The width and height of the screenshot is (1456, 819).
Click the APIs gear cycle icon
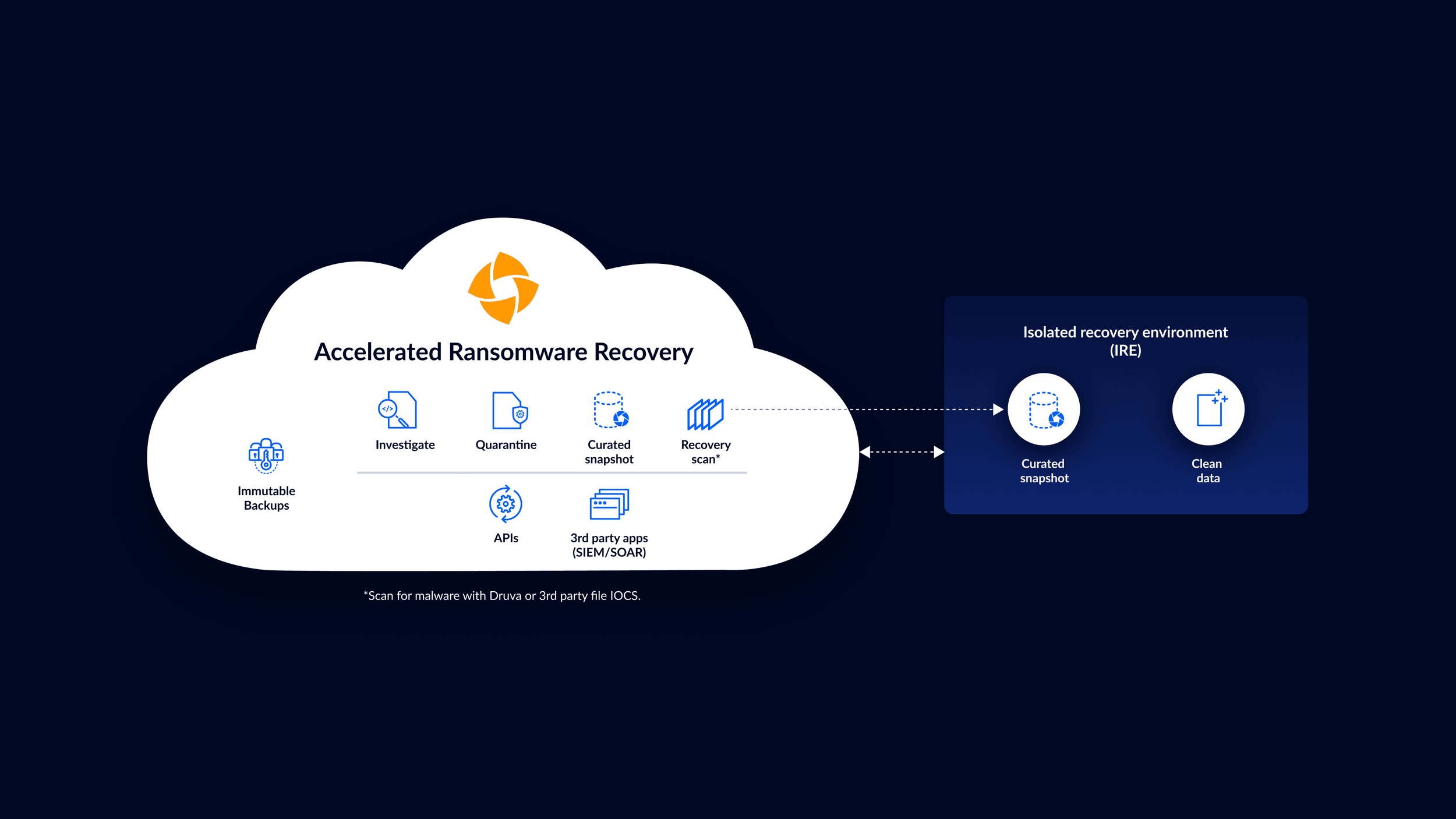click(x=506, y=504)
